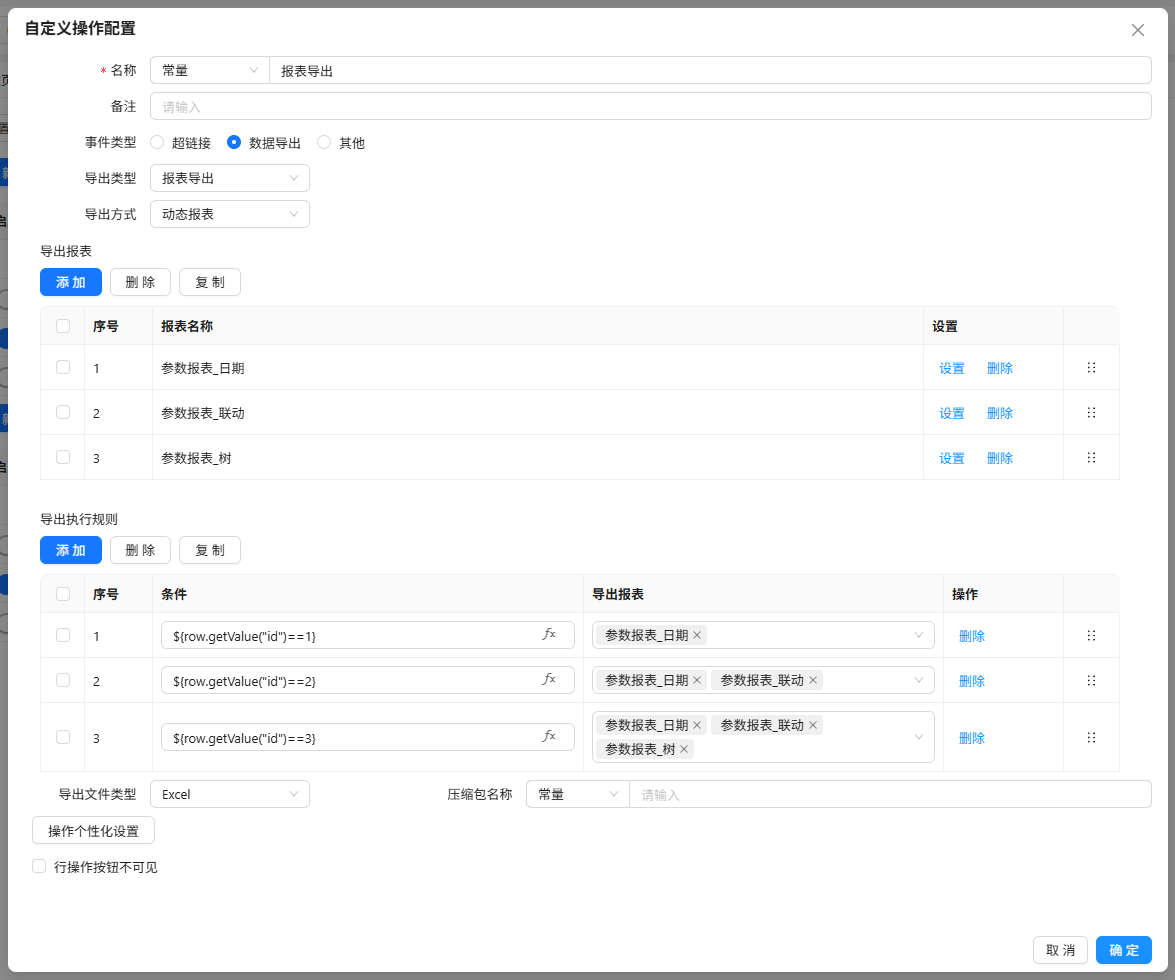Click 添加 under 导出执行规则
Screen dimensions: 1175x980
70,551
